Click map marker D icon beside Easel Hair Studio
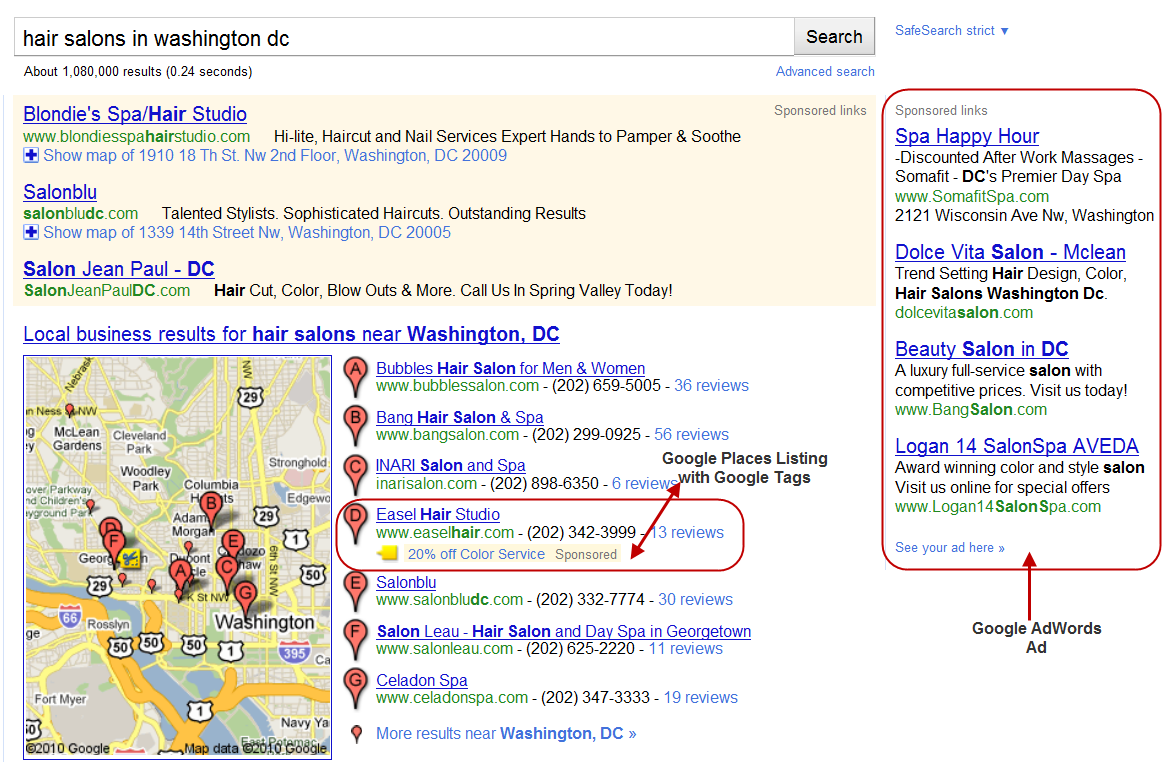Image resolution: width=1168 pixels, height=762 pixels. point(356,524)
